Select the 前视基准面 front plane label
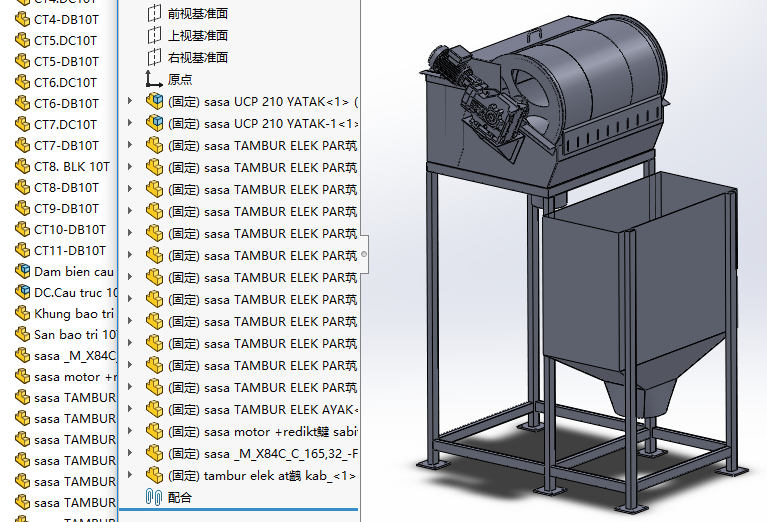 198,14
